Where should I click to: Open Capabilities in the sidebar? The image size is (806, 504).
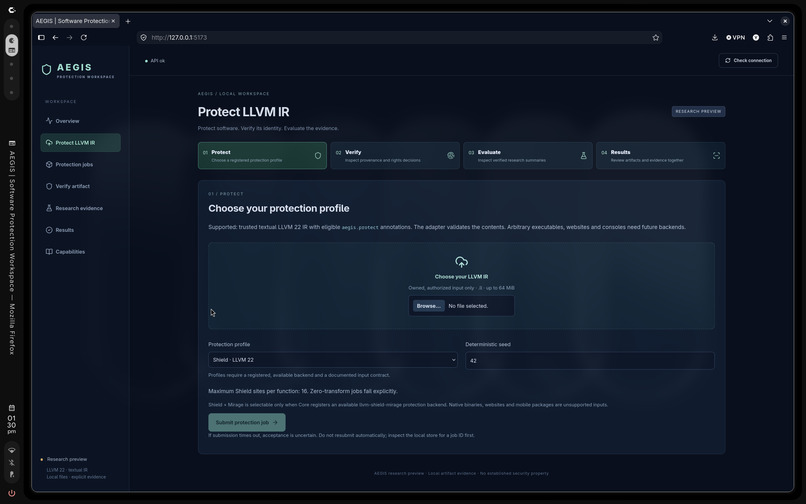click(x=80, y=251)
